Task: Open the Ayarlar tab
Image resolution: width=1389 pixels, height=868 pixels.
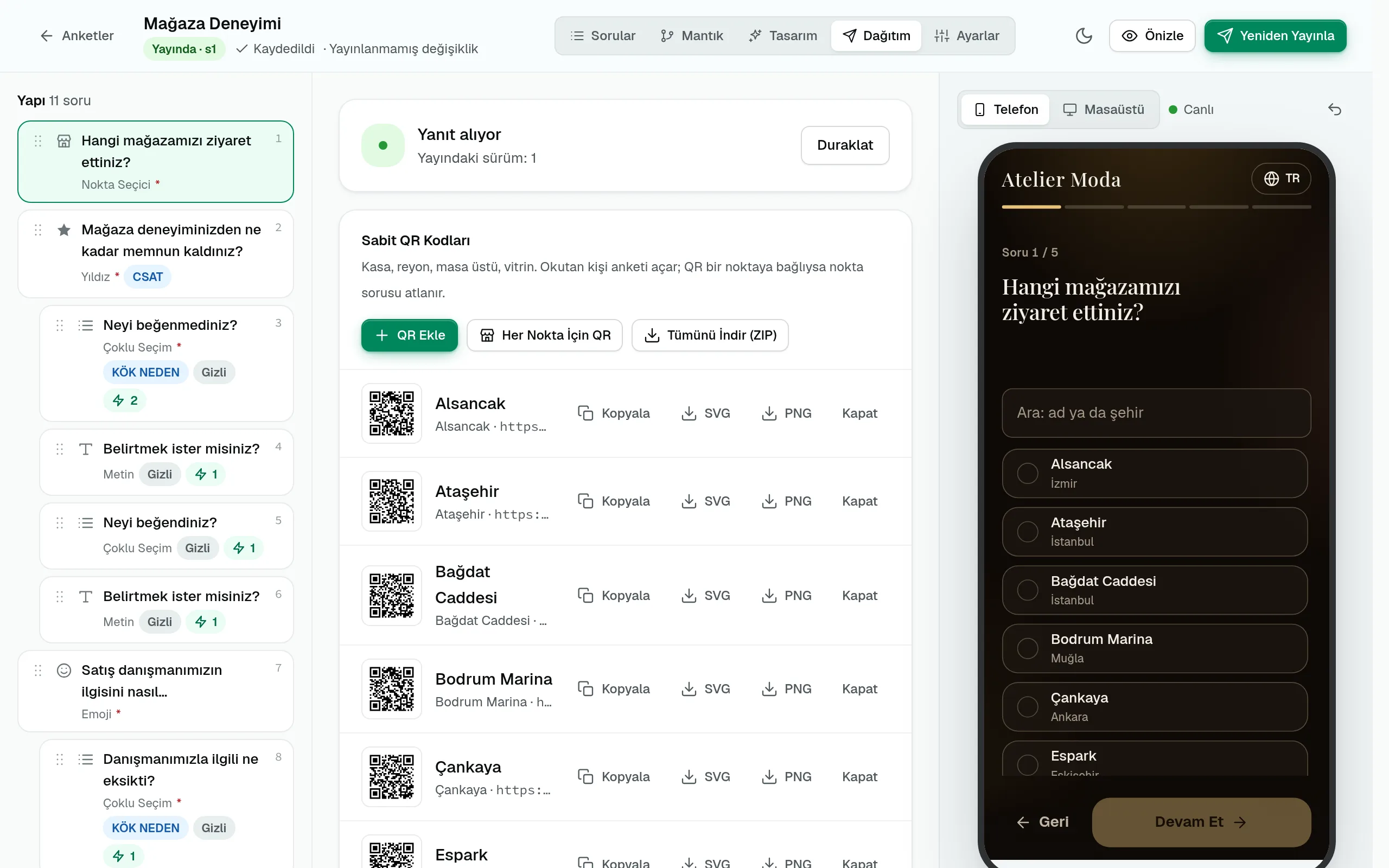Action: pos(966,36)
